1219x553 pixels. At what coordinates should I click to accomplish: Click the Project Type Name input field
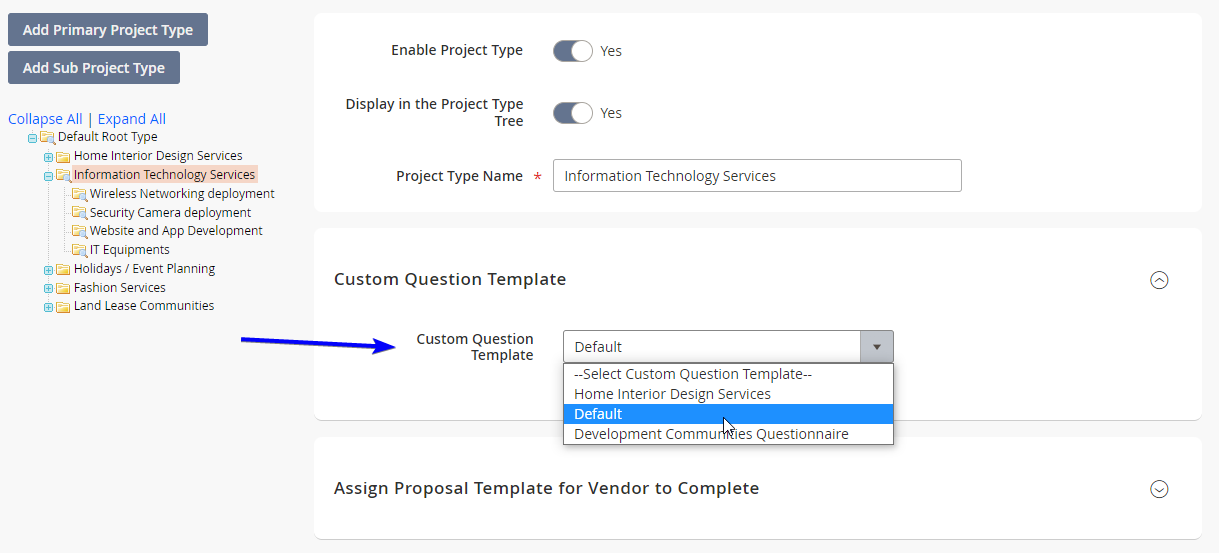point(757,176)
